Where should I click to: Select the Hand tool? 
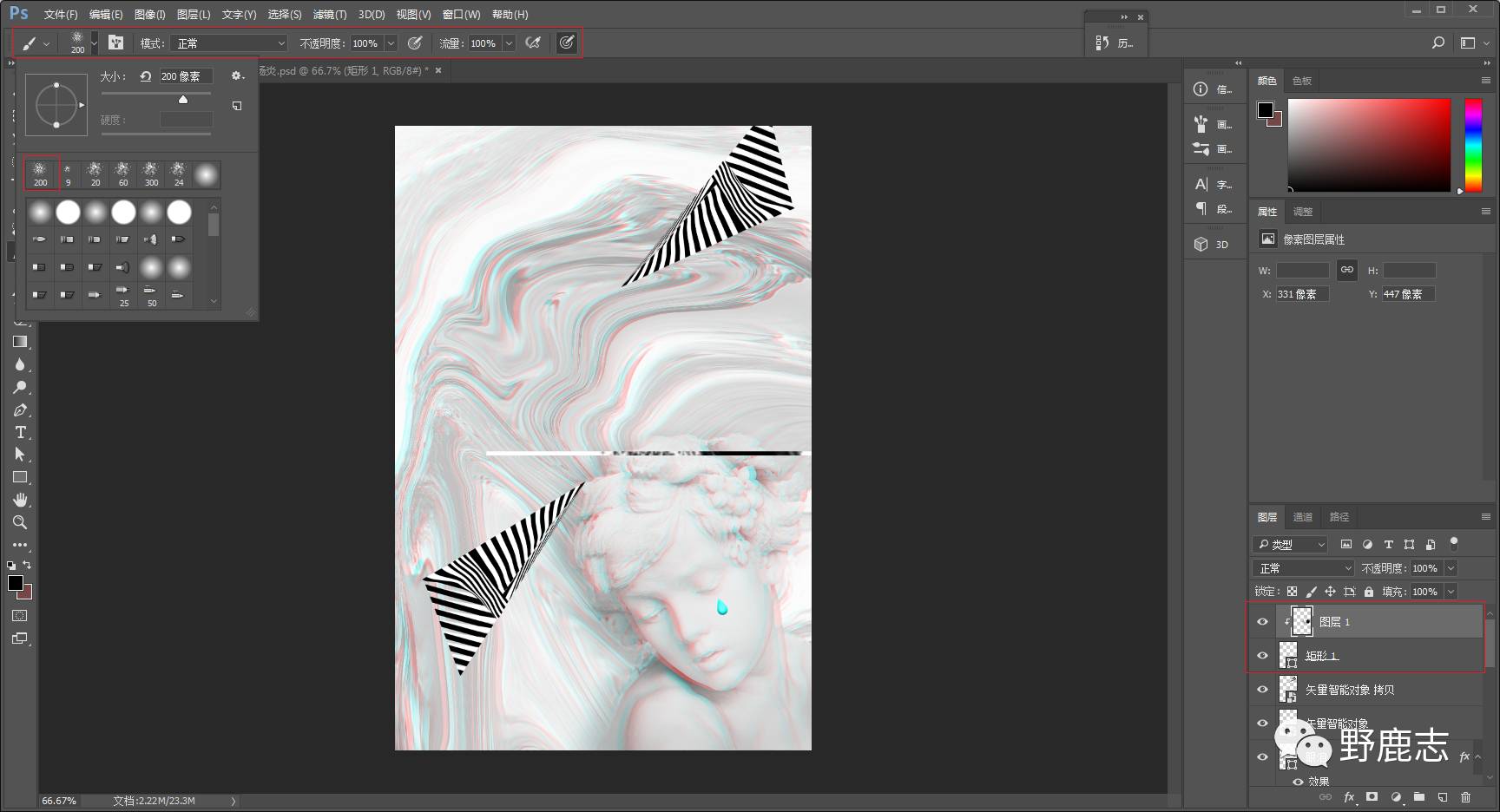(20, 500)
